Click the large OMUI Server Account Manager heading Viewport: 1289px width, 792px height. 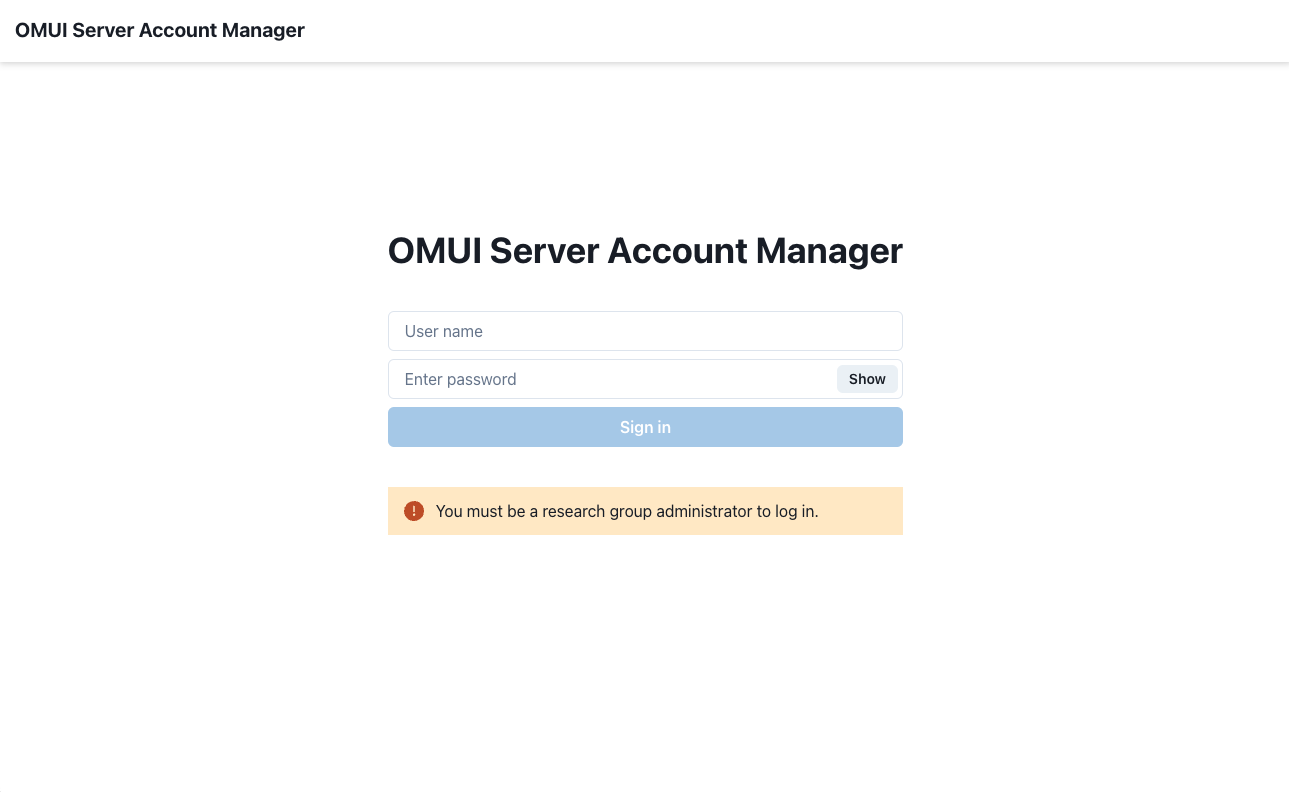(645, 250)
